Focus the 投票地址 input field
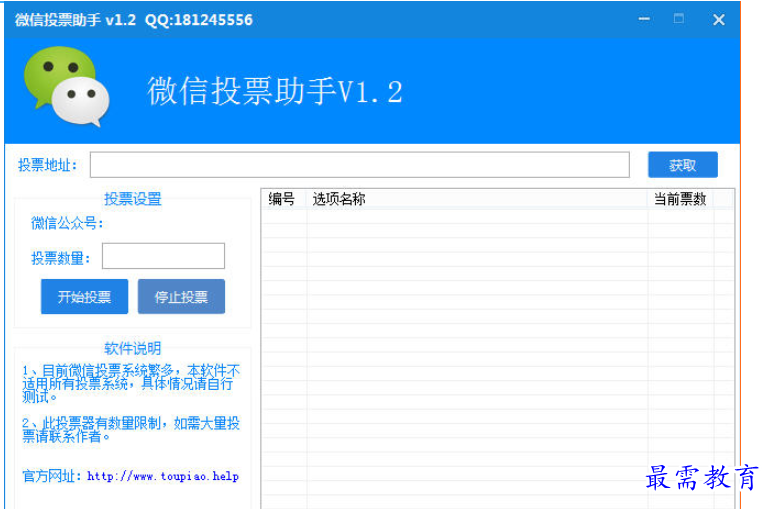This screenshot has height=509, width=767. 360,165
